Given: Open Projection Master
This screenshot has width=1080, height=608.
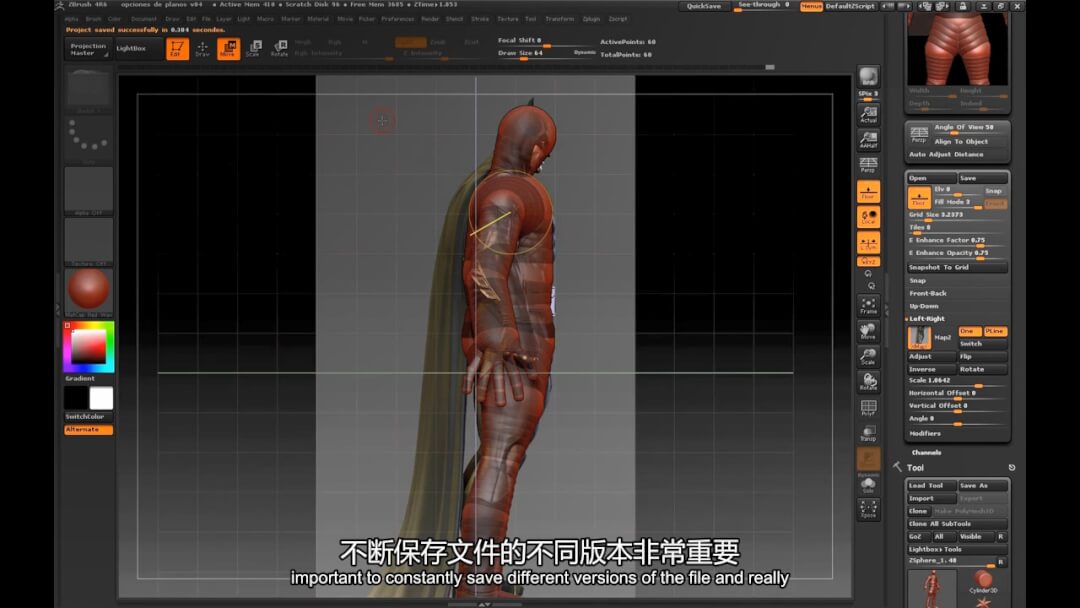Looking at the screenshot, I should (88, 49).
